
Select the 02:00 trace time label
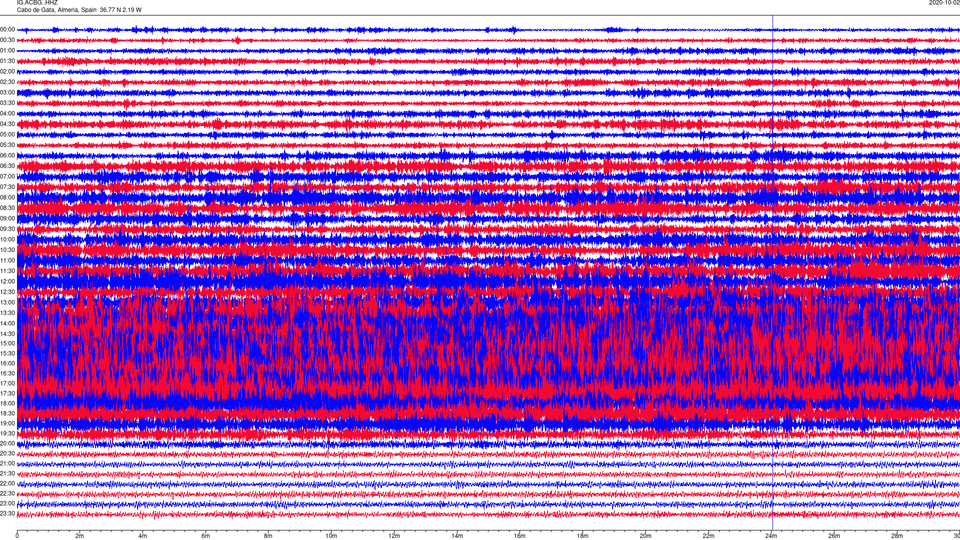point(7,72)
